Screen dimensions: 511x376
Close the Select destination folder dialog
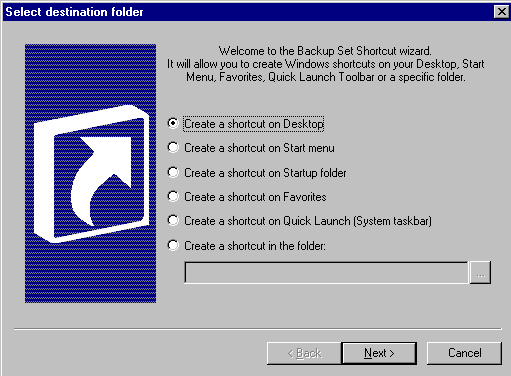pos(502,12)
